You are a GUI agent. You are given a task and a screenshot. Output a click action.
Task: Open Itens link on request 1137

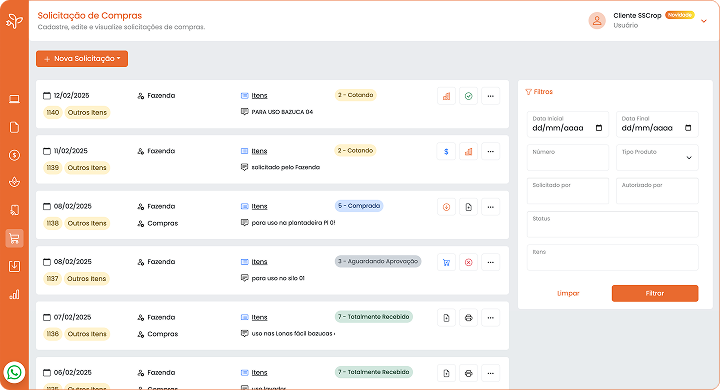click(x=259, y=262)
